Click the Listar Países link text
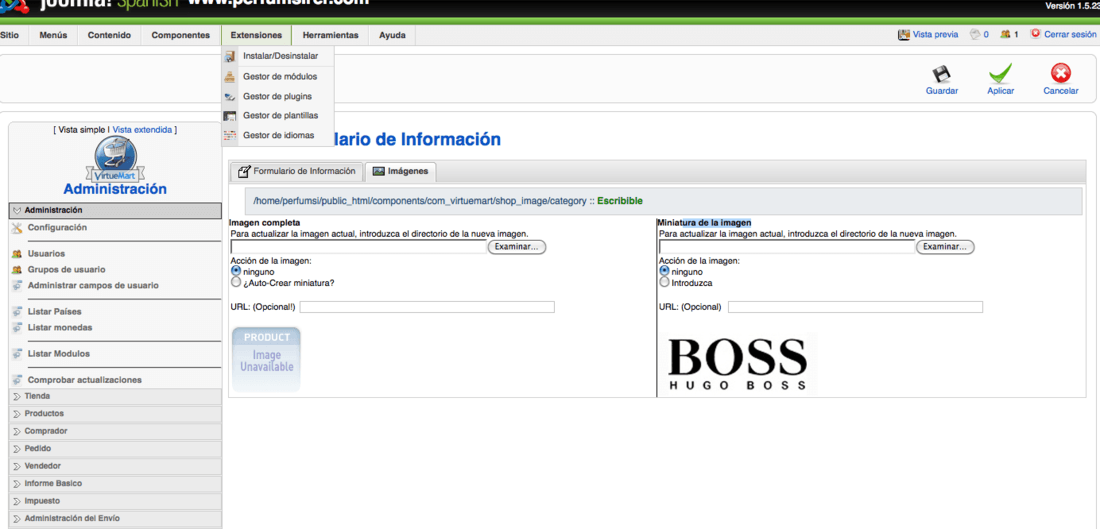This screenshot has width=1100, height=529. pyautogui.click(x=53, y=312)
